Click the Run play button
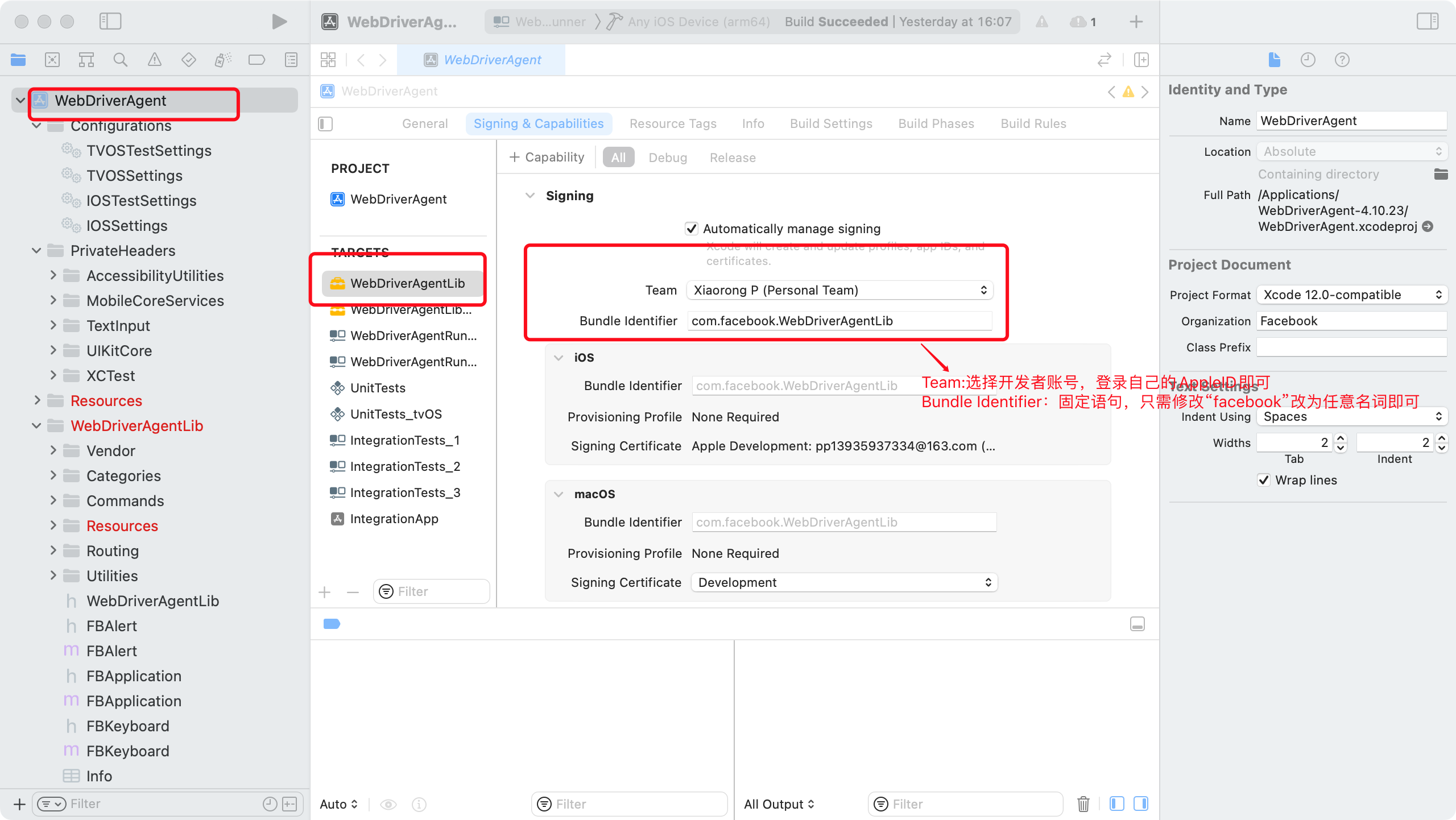The height and width of the screenshot is (820, 1456). (x=279, y=22)
